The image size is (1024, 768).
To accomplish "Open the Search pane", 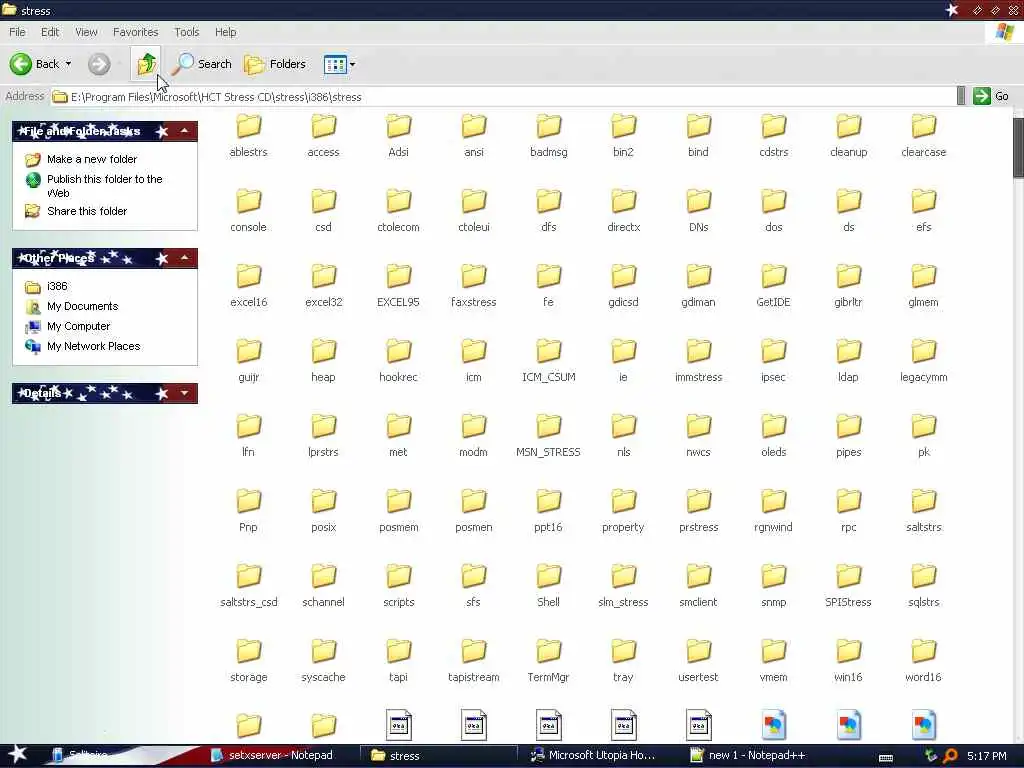I will [x=202, y=64].
